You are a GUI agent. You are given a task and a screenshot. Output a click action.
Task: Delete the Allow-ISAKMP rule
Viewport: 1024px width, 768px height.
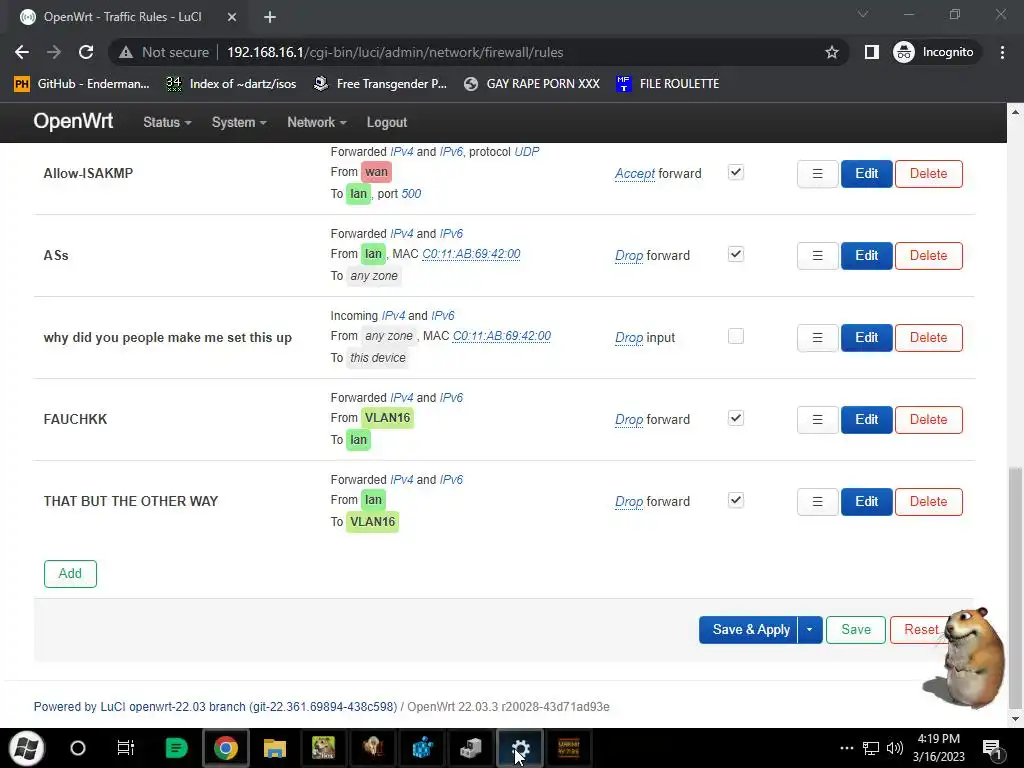[x=928, y=174]
